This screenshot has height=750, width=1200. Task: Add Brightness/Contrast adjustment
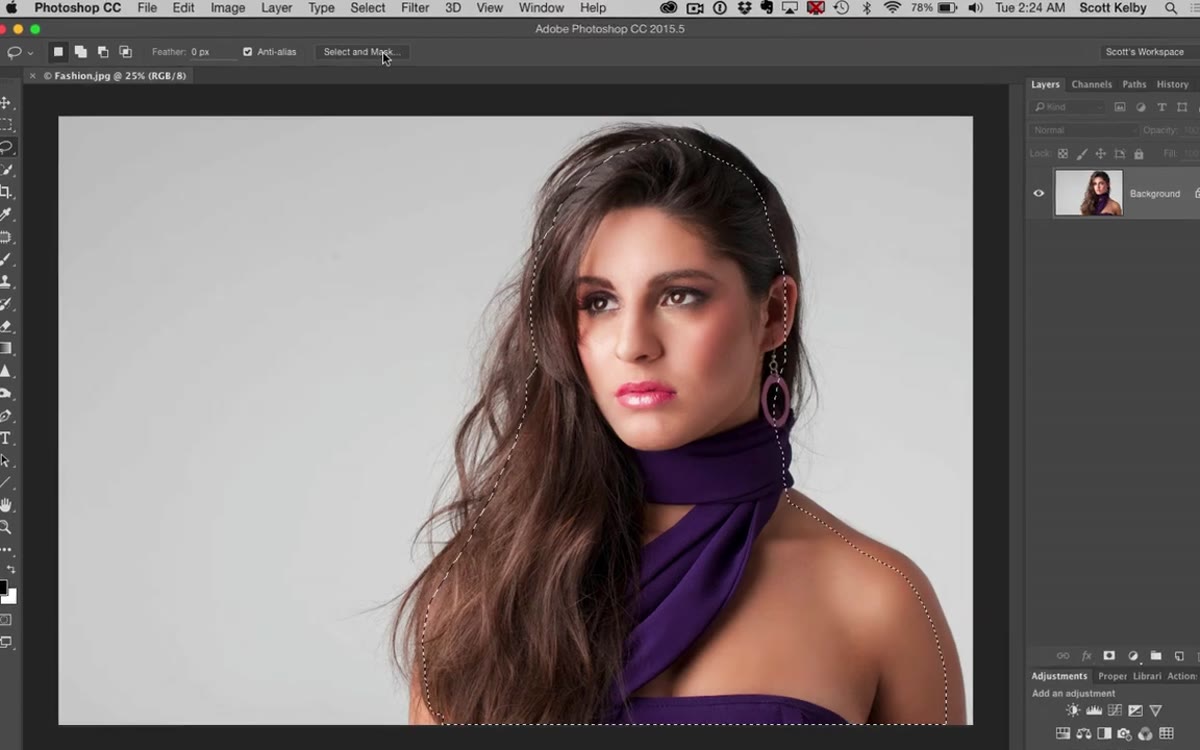[1073, 711]
